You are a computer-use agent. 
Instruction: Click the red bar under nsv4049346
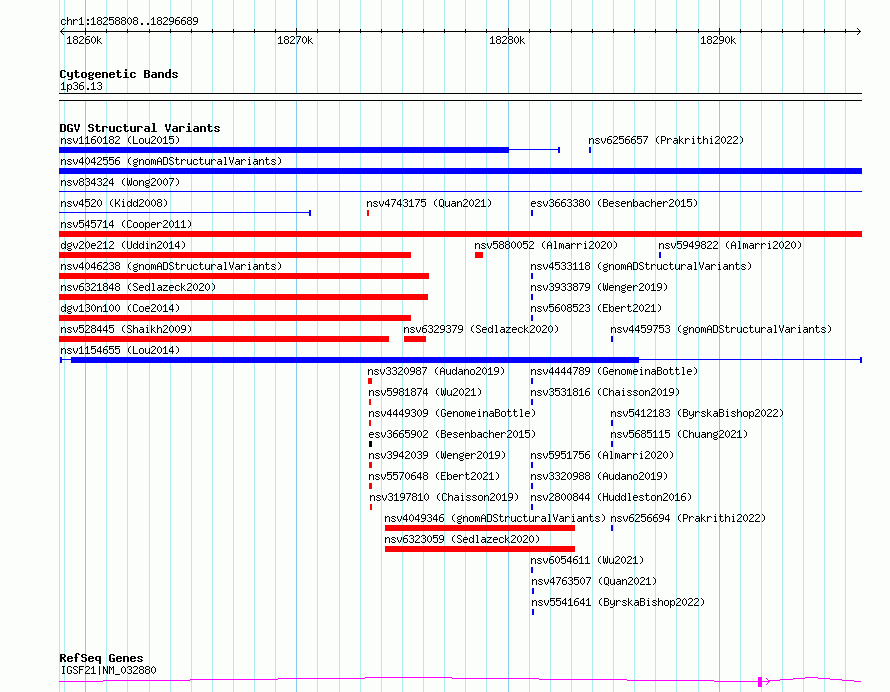click(480, 528)
